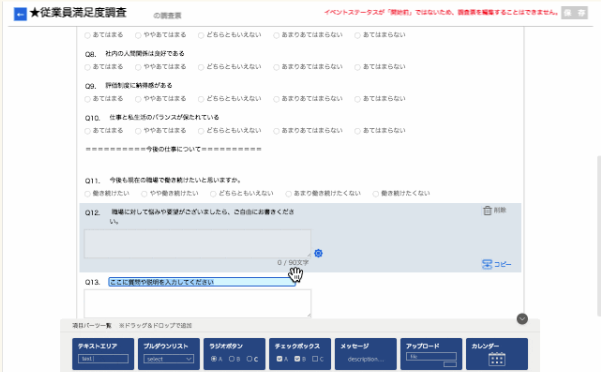
Task: Choose あてはまらない for Q10
Action: [357, 131]
